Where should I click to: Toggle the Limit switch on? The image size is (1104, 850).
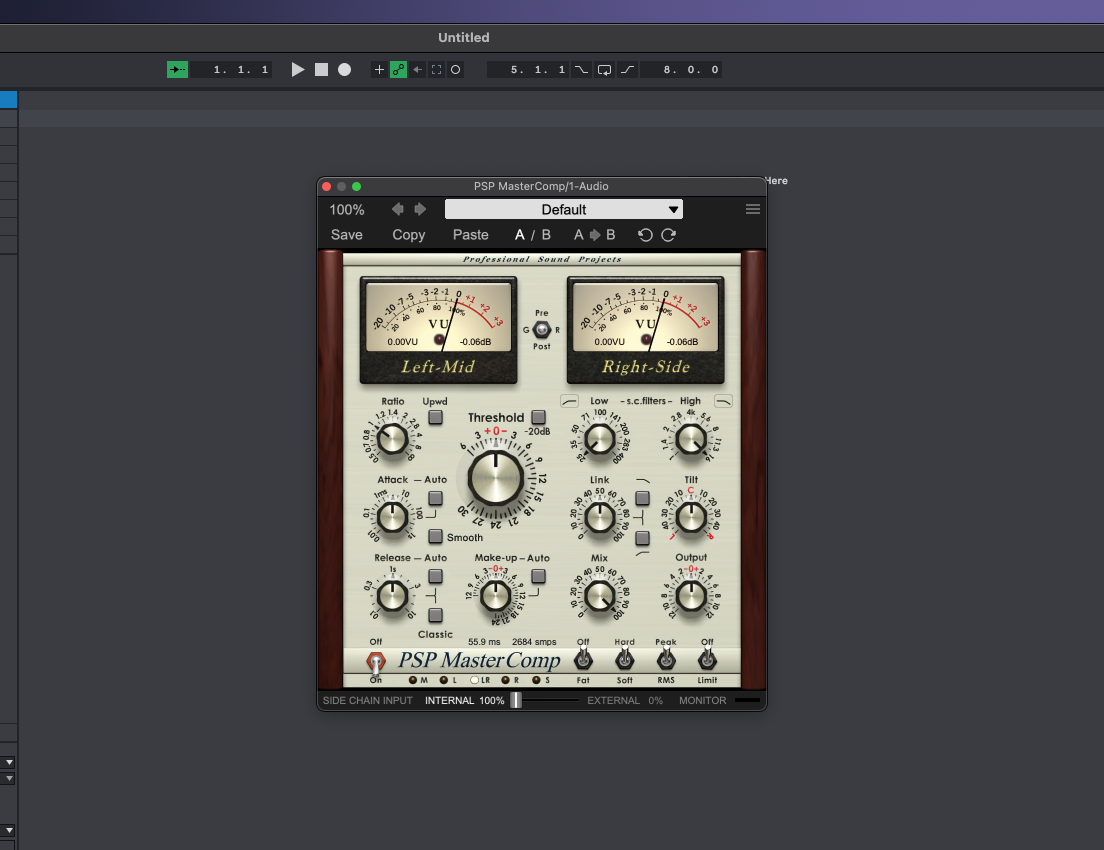point(708,660)
